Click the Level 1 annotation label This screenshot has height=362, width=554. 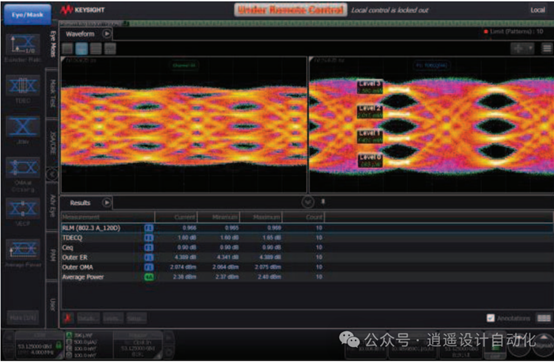[370, 136]
